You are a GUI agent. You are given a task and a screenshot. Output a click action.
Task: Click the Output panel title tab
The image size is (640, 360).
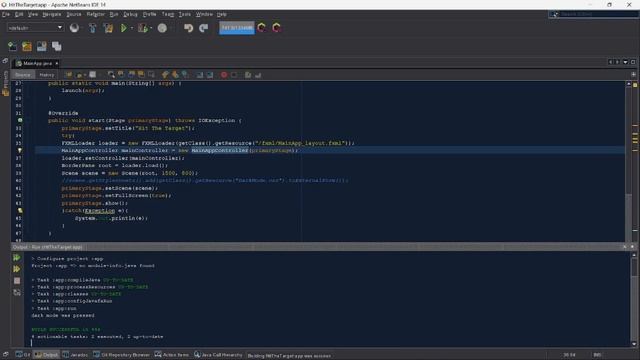48,247
